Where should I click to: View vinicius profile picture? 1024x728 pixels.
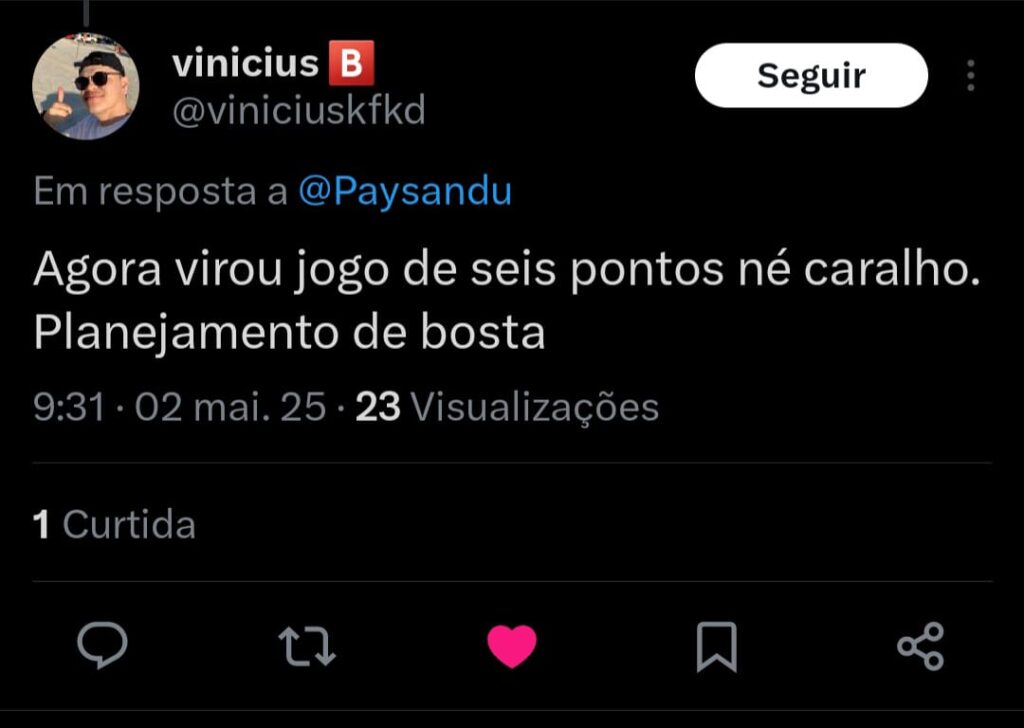(x=86, y=86)
